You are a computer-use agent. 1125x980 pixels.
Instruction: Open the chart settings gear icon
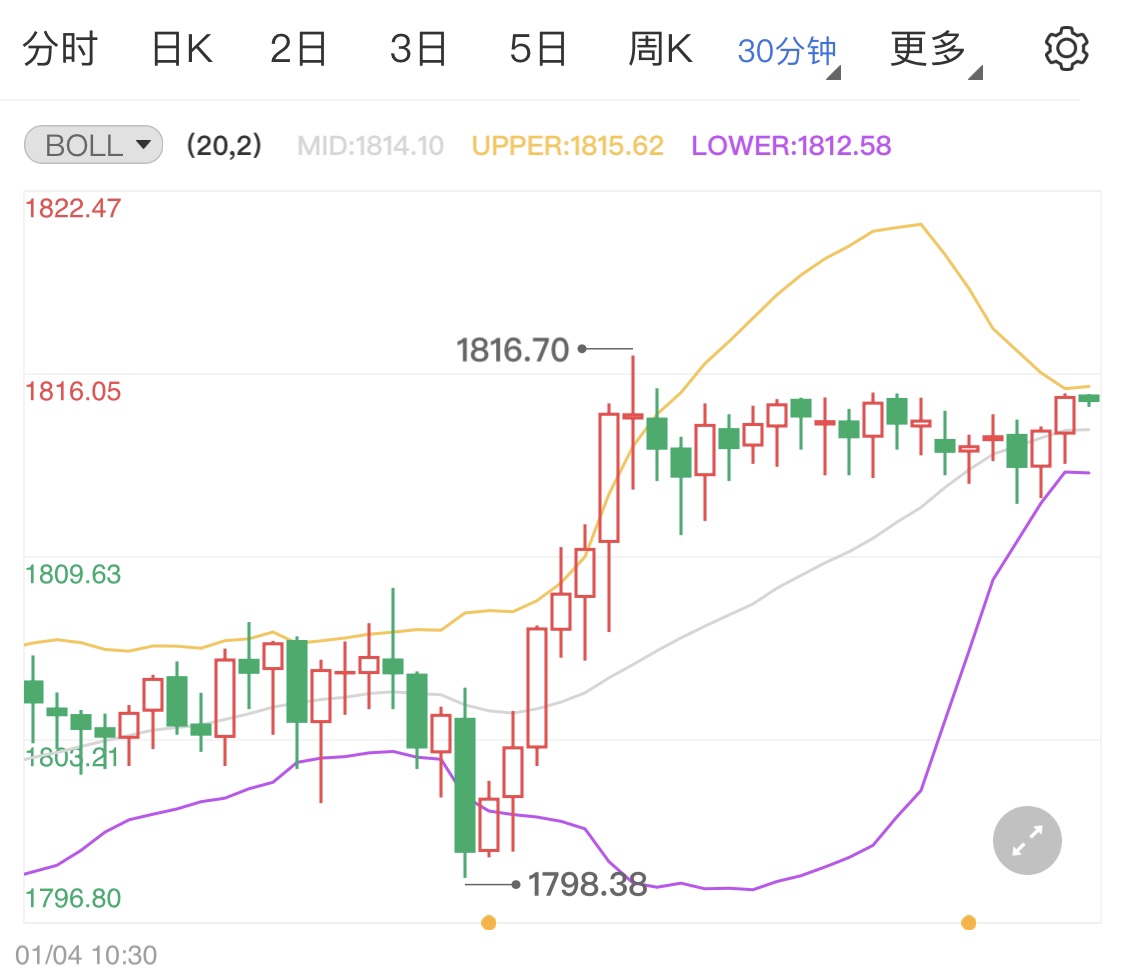pyautogui.click(x=1066, y=49)
